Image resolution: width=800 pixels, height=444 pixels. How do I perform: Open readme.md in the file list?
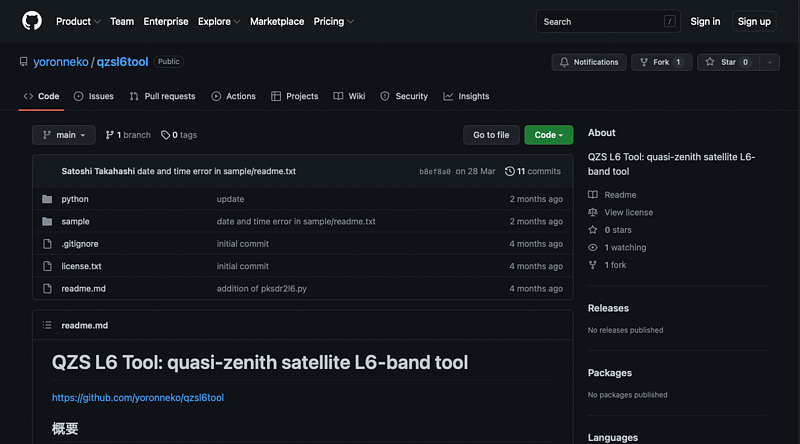(x=84, y=288)
